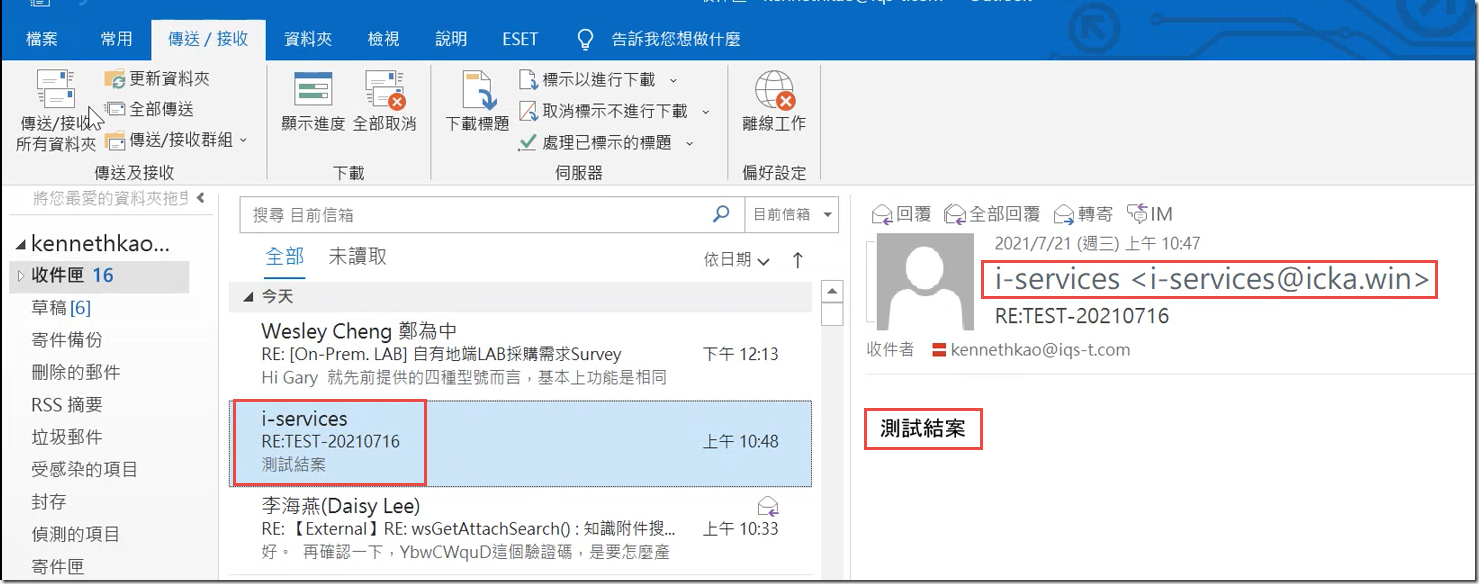The height and width of the screenshot is (584, 1479).
Task: Click Send/Receive All Folders icon
Action: [x=55, y=90]
